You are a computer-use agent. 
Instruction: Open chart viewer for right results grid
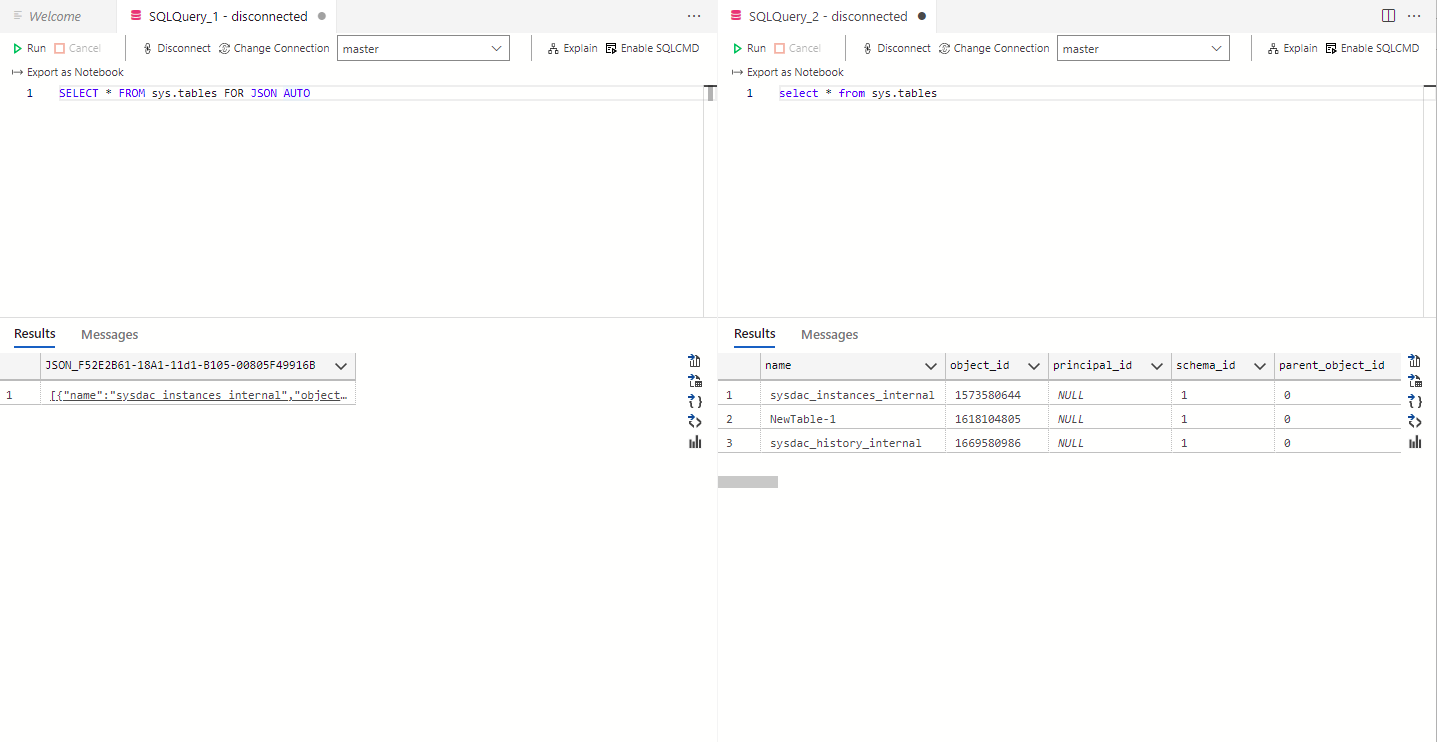(1415, 441)
